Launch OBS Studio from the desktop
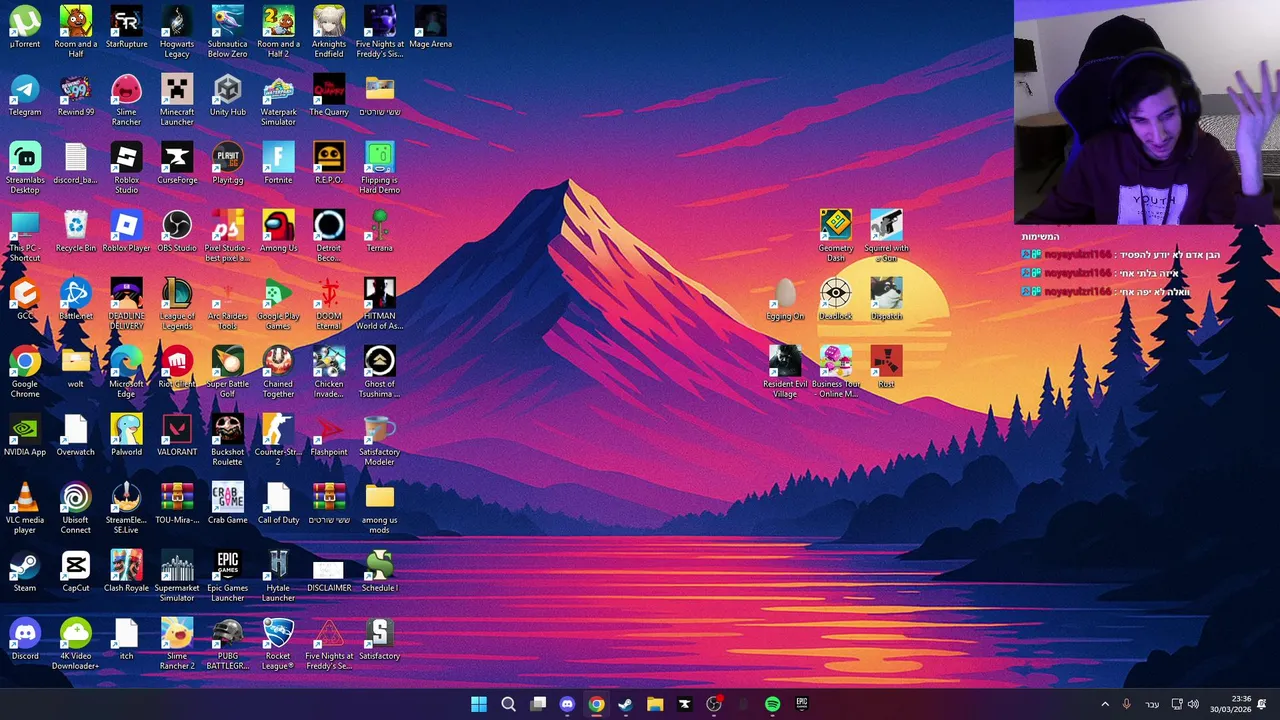The width and height of the screenshot is (1280, 720). [x=177, y=231]
